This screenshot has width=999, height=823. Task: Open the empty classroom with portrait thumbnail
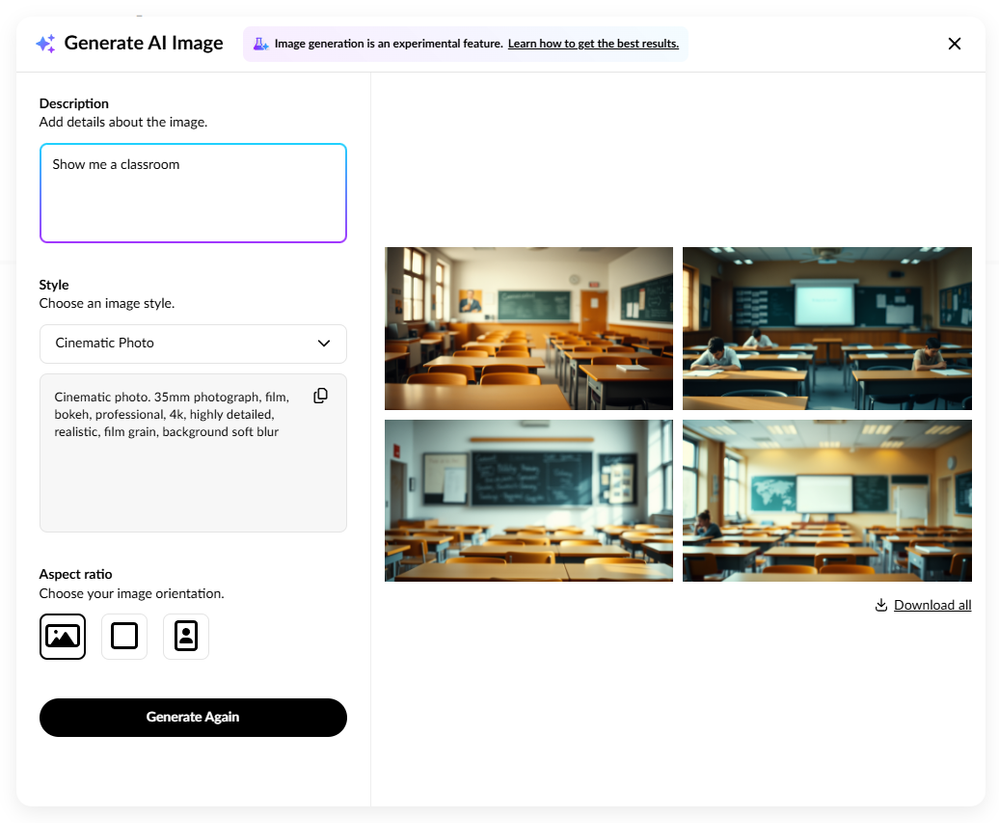[529, 328]
